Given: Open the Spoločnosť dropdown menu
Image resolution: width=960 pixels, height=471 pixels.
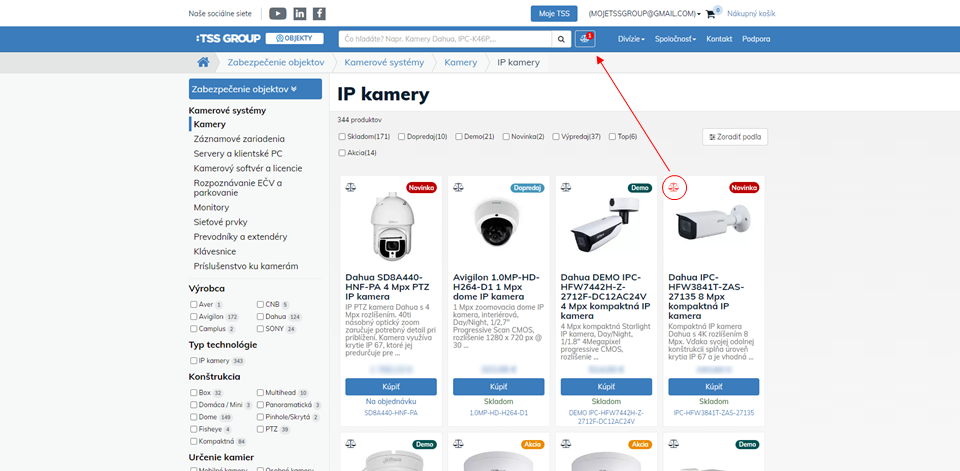Looking at the screenshot, I should [677, 39].
